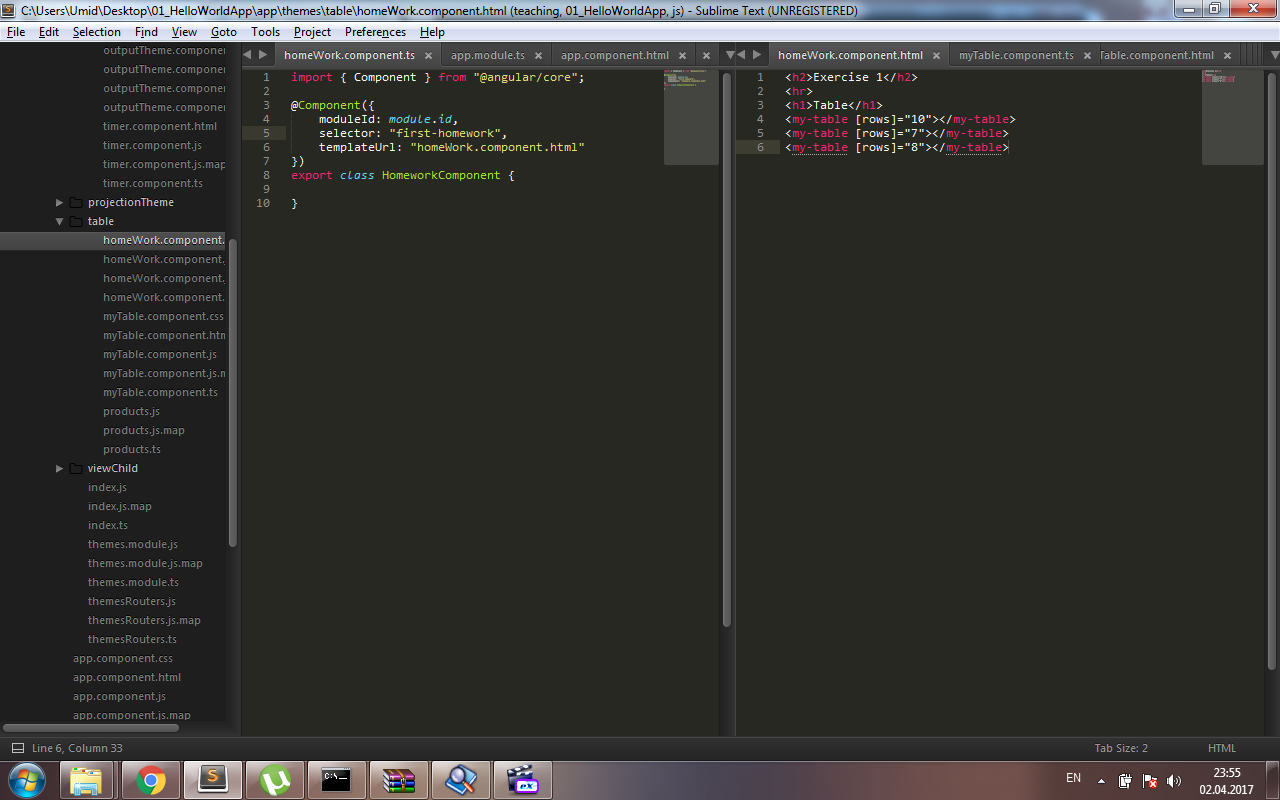Open index.ts in sidebar
1280x800 pixels.
coord(108,525)
